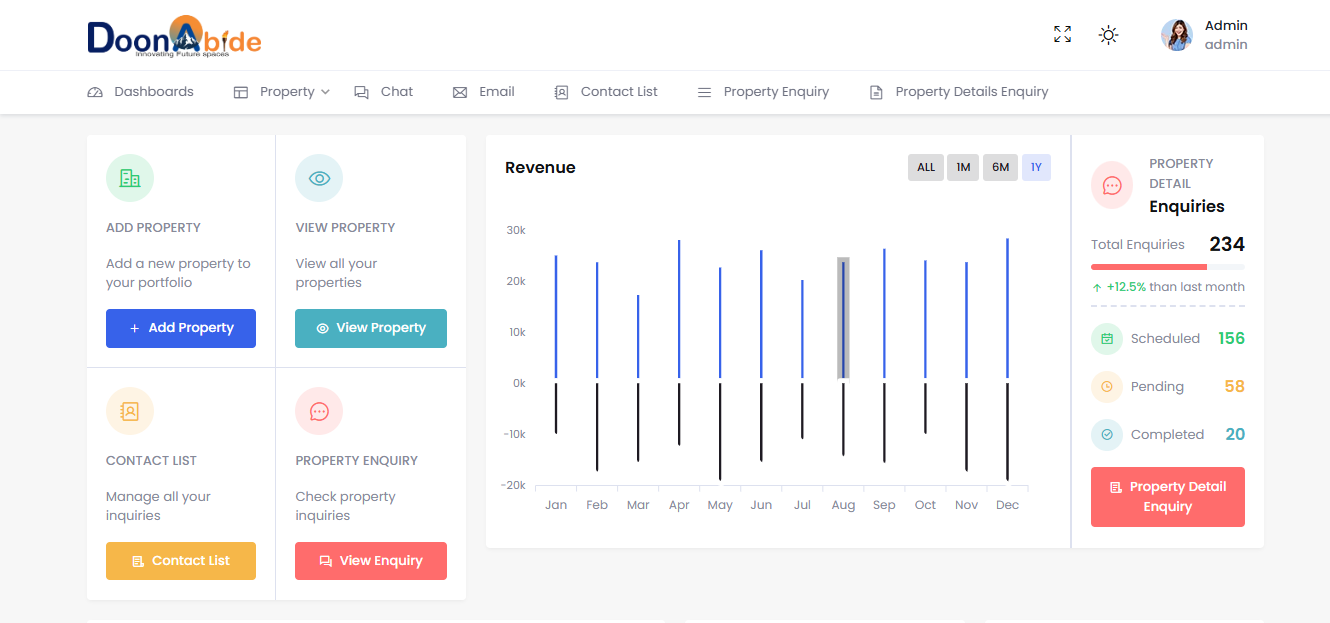Image resolution: width=1330 pixels, height=623 pixels.
Task: Click the yellow Contact List button
Action: 181,561
